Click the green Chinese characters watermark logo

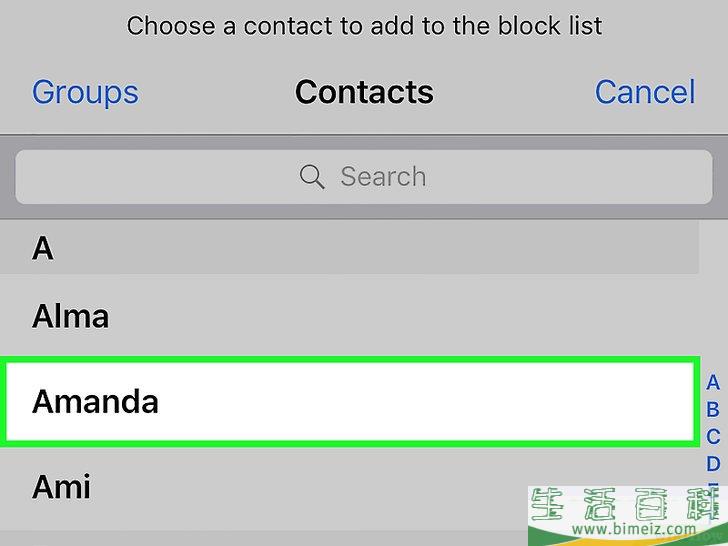click(x=627, y=505)
